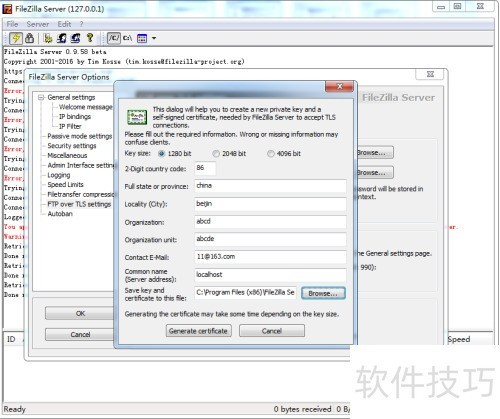Select 4096 bit key size
Image resolution: width=500 pixels, height=419 pixels.
click(271, 154)
